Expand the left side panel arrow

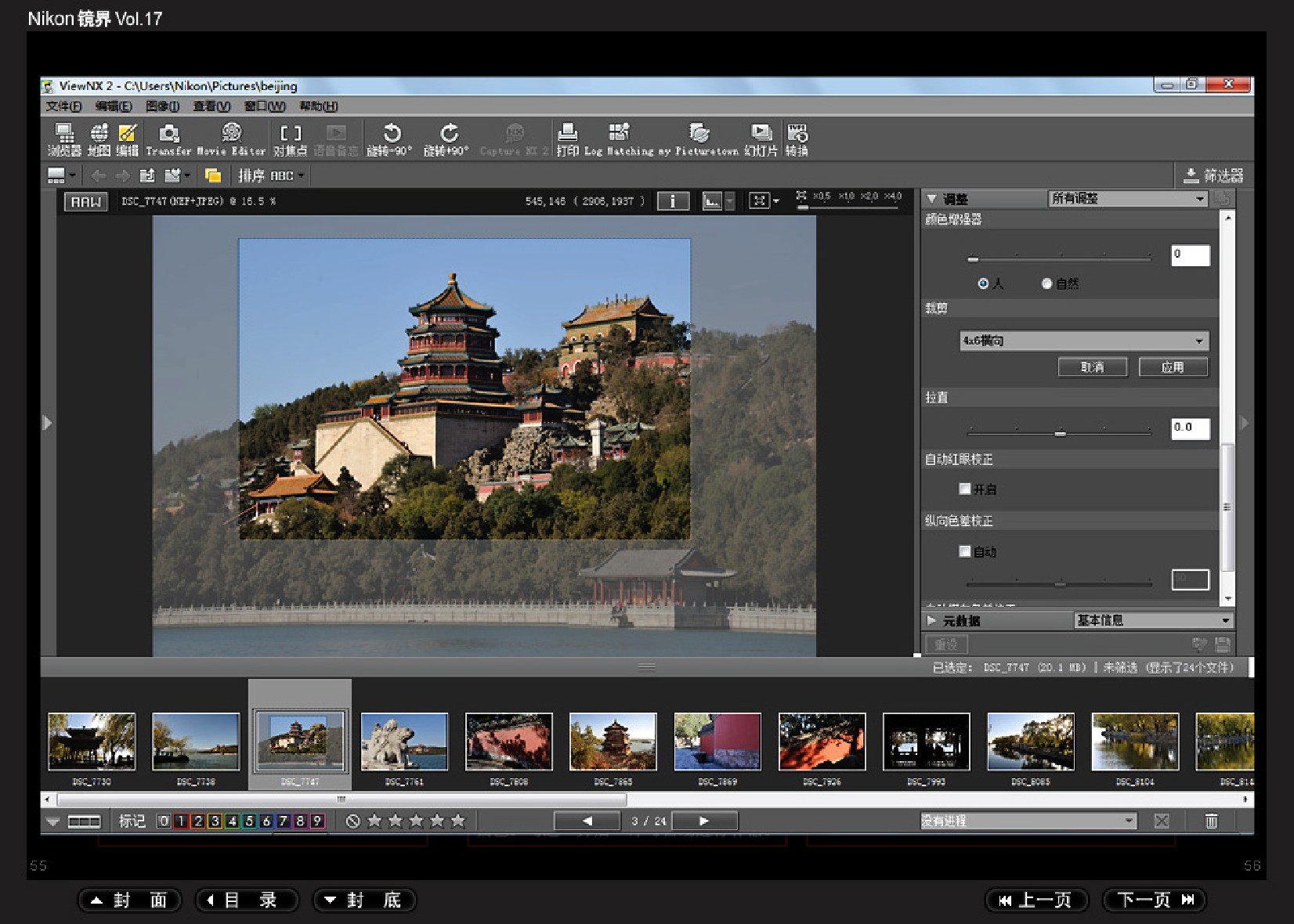[x=47, y=423]
